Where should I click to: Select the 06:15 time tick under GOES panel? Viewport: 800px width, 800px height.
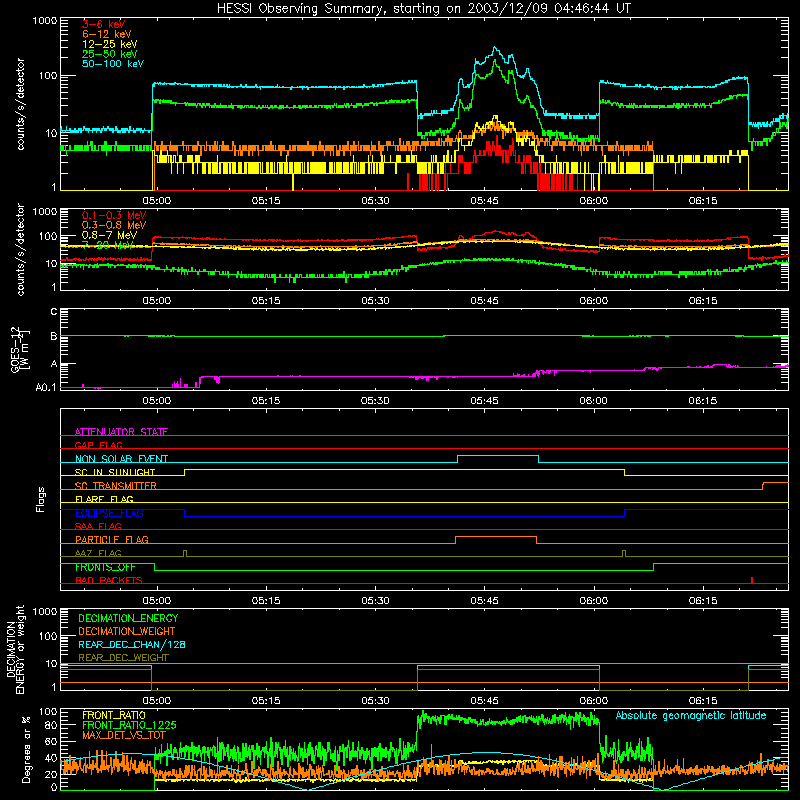point(703,401)
